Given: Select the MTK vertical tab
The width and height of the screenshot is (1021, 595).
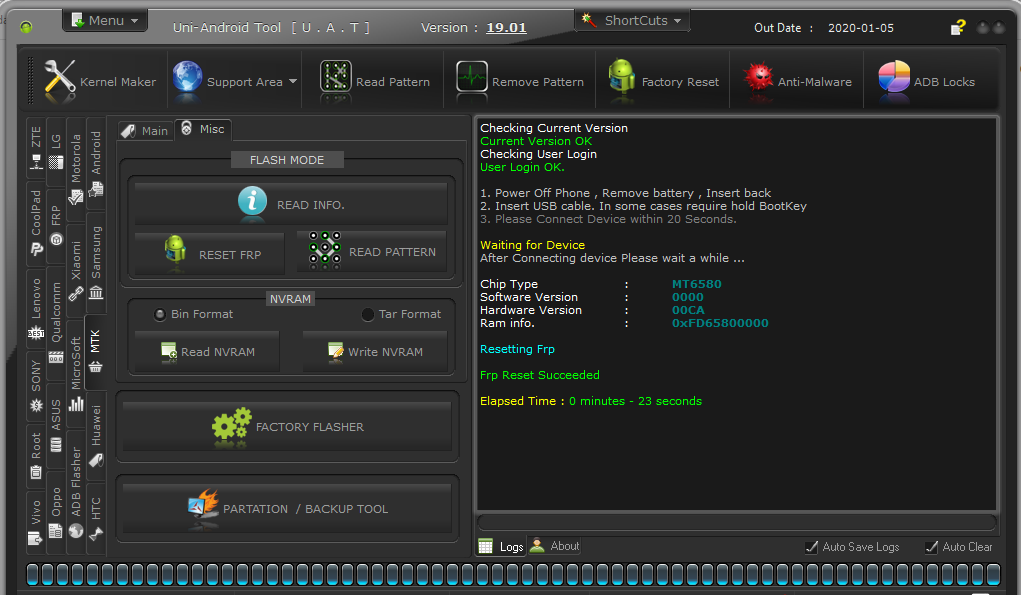Looking at the screenshot, I should 96,351.
